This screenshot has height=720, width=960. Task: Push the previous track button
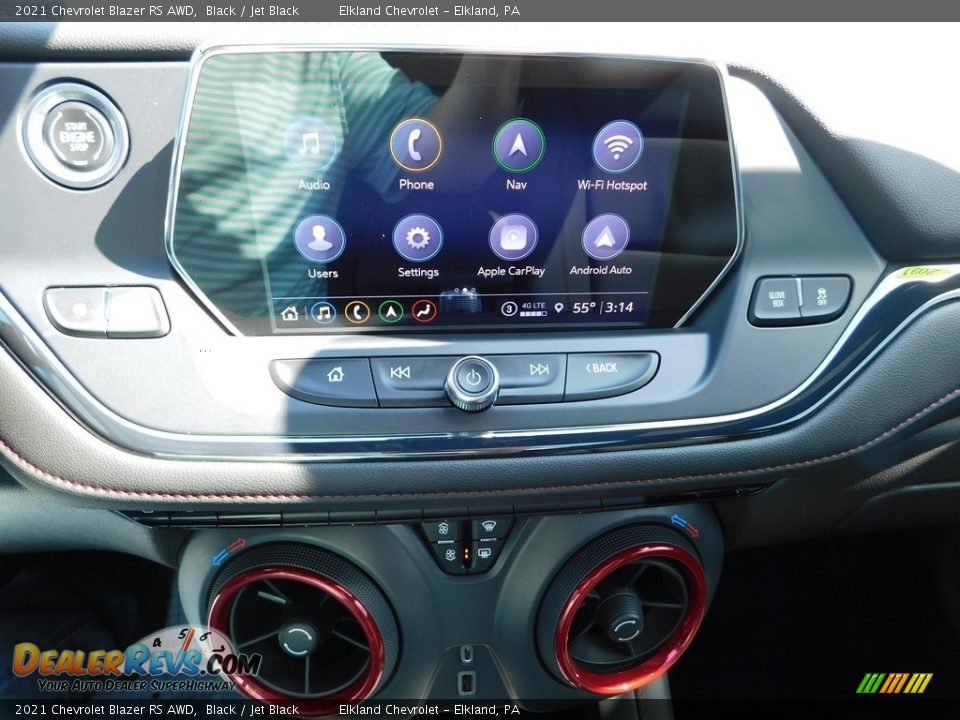point(409,378)
